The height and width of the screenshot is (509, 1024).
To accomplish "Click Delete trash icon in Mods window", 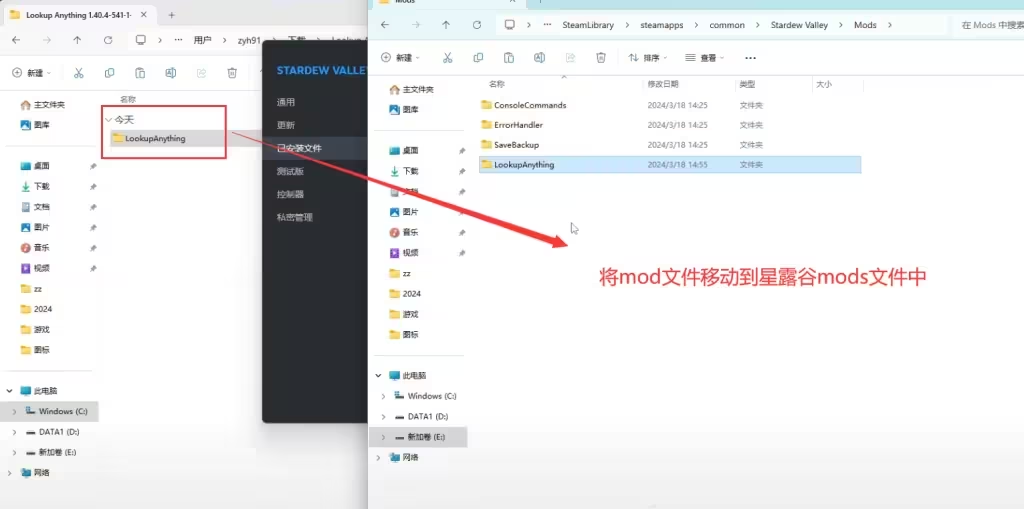I will point(601,57).
